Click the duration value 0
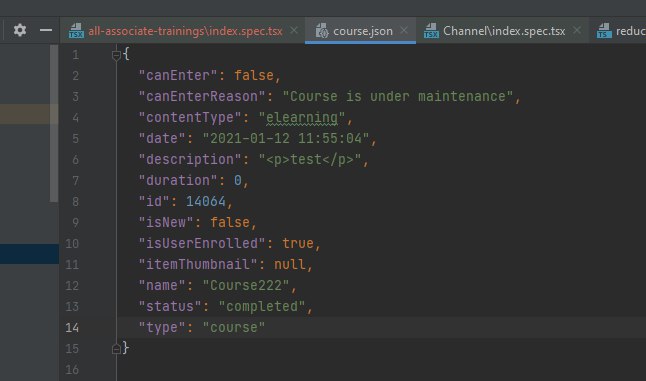Viewport: 646px width, 381px height. click(238, 180)
